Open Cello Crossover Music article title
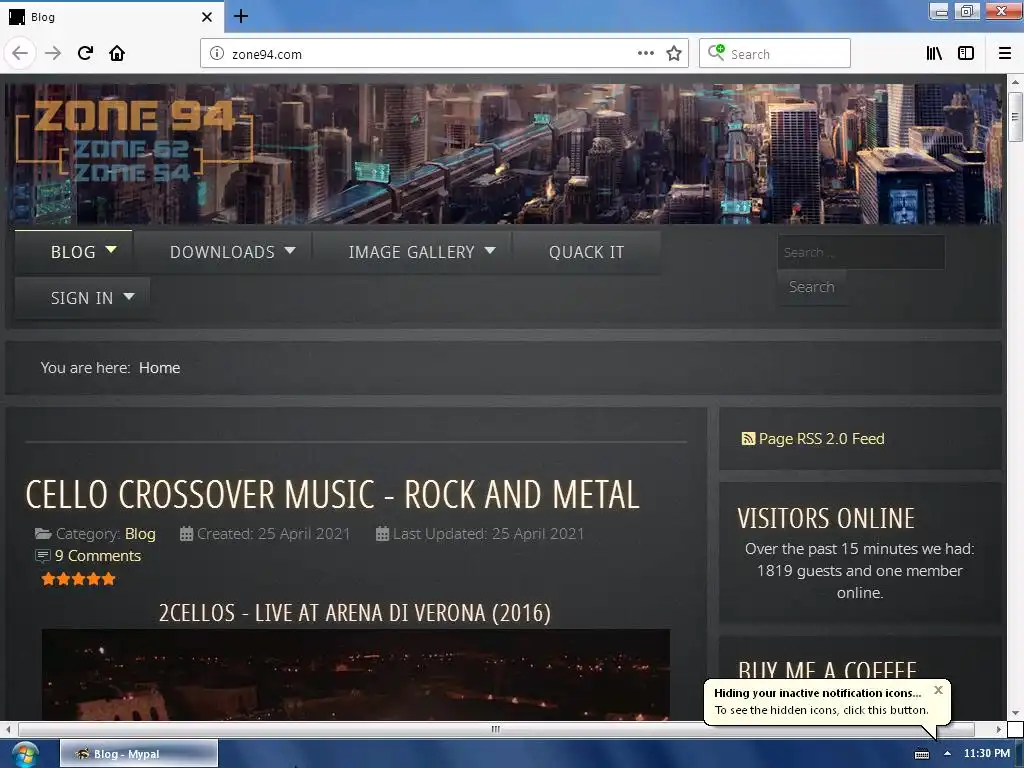1024x768 pixels. tap(332, 494)
